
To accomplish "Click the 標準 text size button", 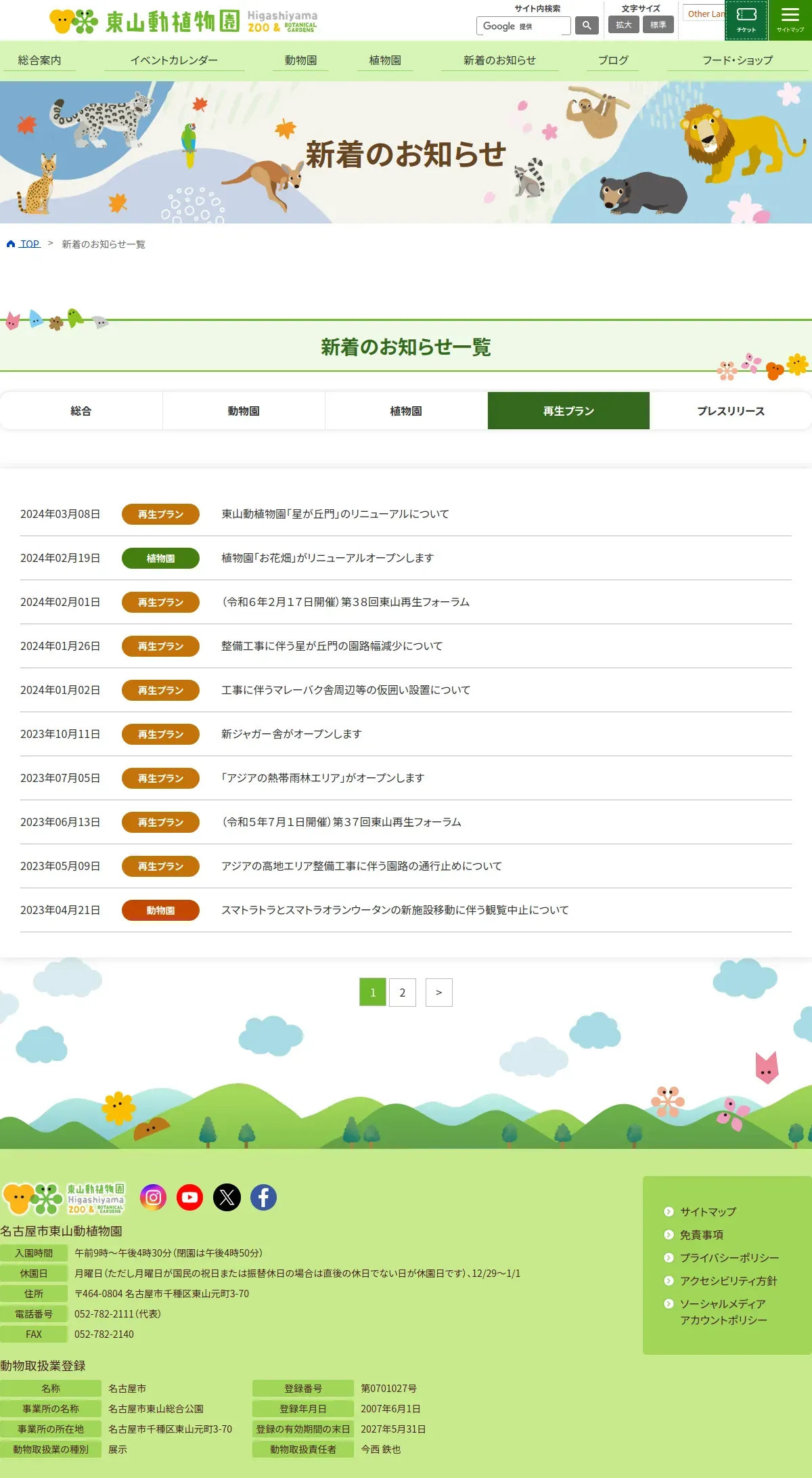I will (x=658, y=25).
